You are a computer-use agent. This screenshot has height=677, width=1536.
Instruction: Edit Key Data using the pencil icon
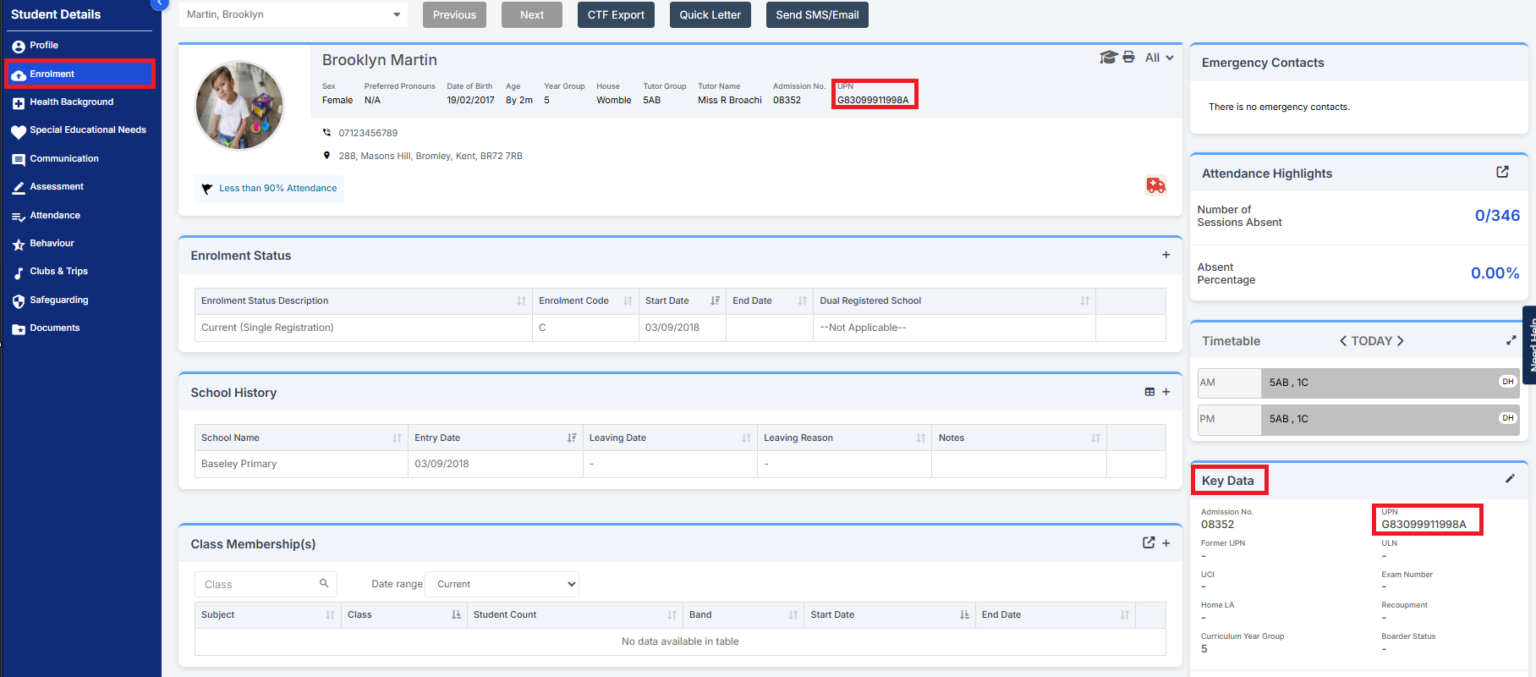[1510, 479]
